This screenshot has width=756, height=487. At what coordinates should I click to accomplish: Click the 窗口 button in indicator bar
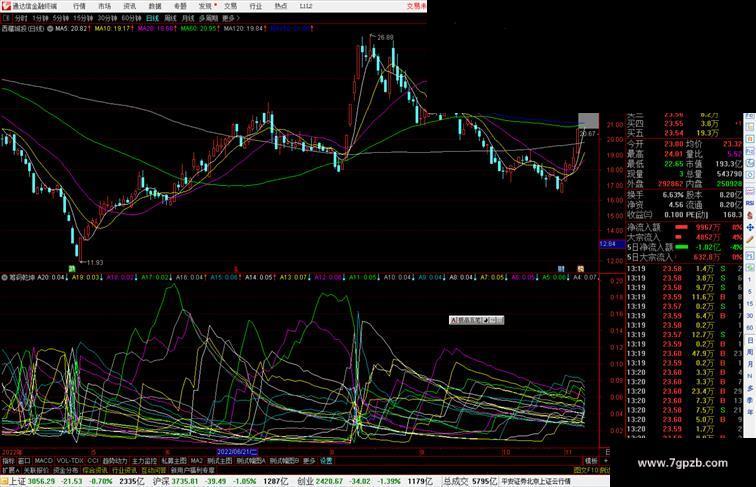pos(24,461)
